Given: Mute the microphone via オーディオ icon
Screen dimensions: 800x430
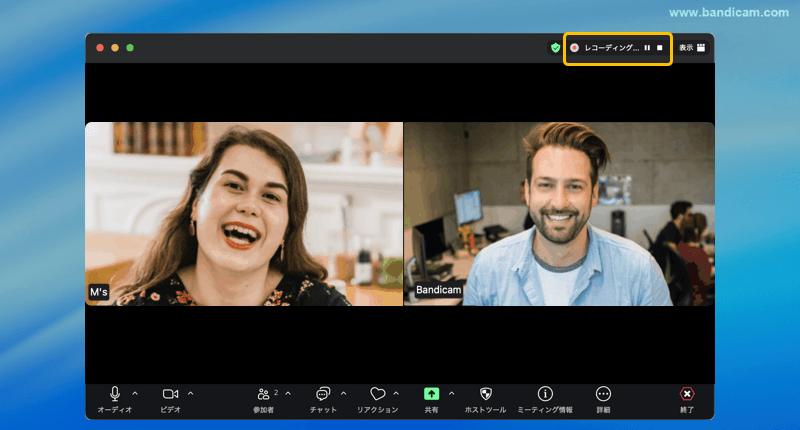Looking at the screenshot, I should tap(115, 394).
